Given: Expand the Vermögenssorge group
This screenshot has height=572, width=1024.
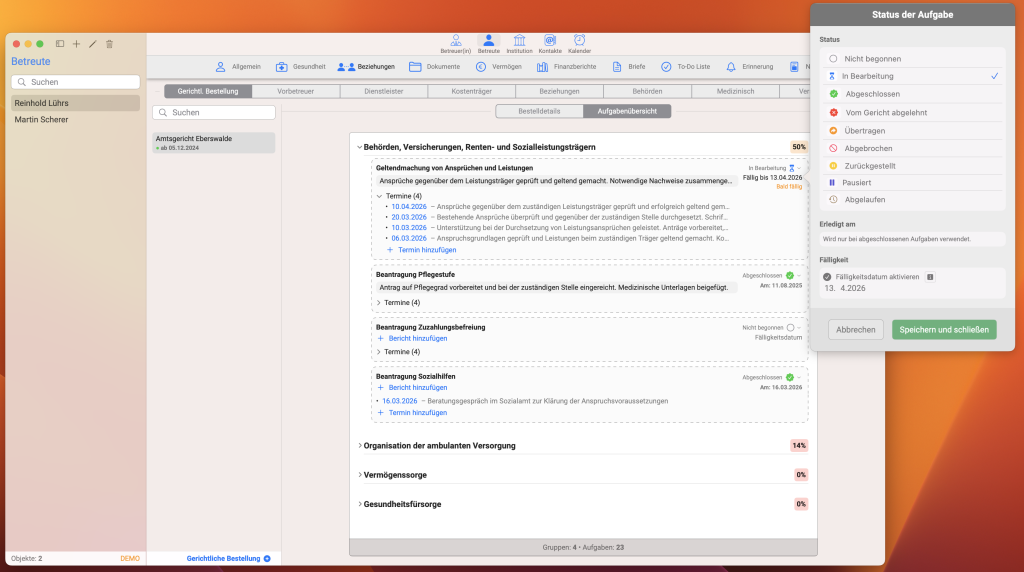Looking at the screenshot, I should coord(360,475).
